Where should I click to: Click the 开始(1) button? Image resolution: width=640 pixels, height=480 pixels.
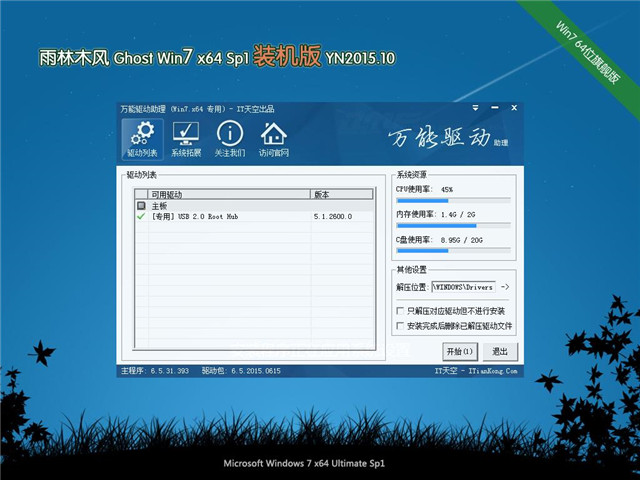click(x=460, y=351)
